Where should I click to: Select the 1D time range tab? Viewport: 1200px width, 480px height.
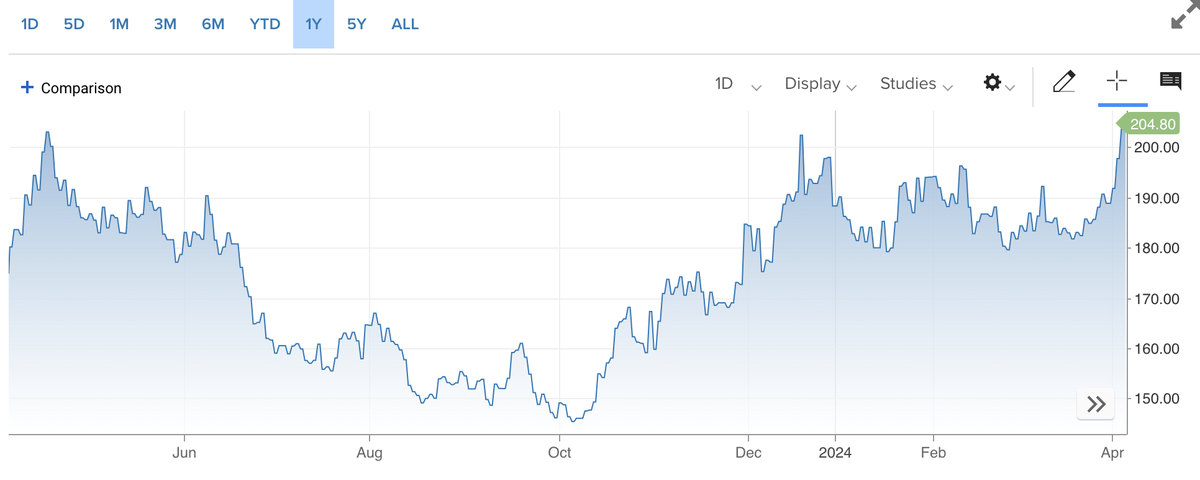29,24
